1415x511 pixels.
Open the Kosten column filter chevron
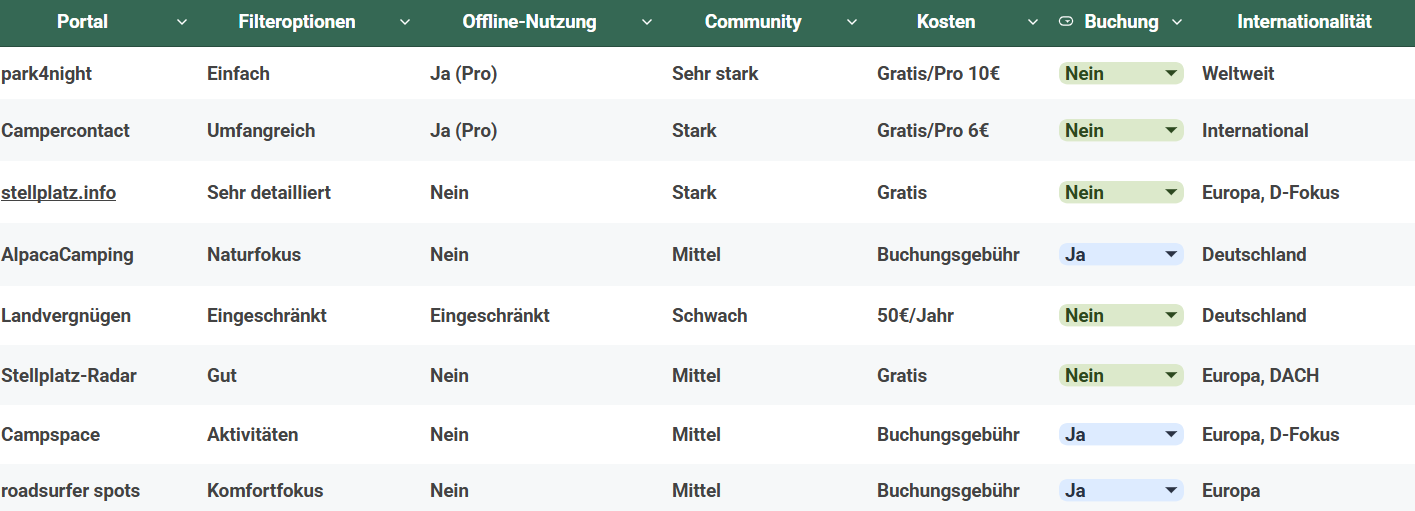point(1032,22)
